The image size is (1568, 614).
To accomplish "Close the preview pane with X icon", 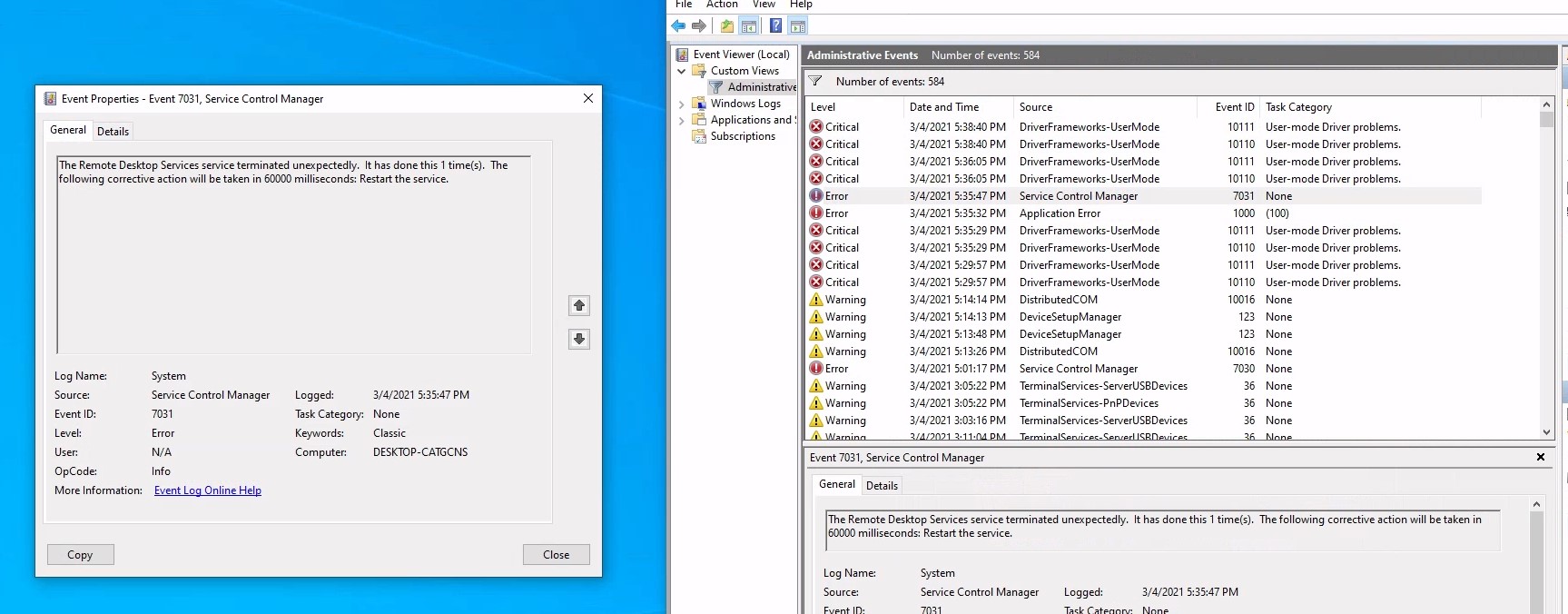I will 1540,458.
